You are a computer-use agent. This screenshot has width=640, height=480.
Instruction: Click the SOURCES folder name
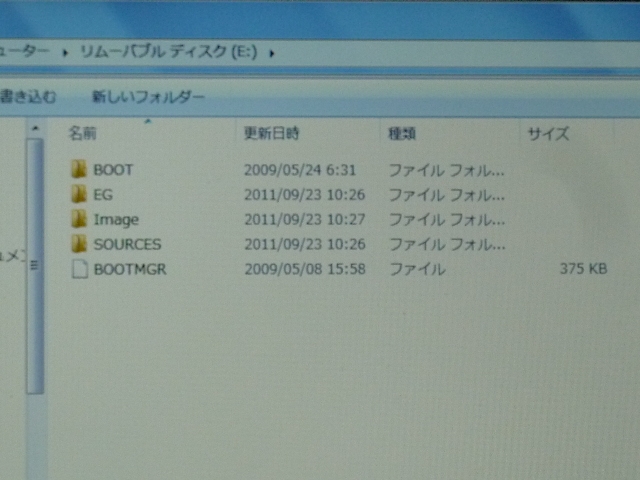point(127,244)
